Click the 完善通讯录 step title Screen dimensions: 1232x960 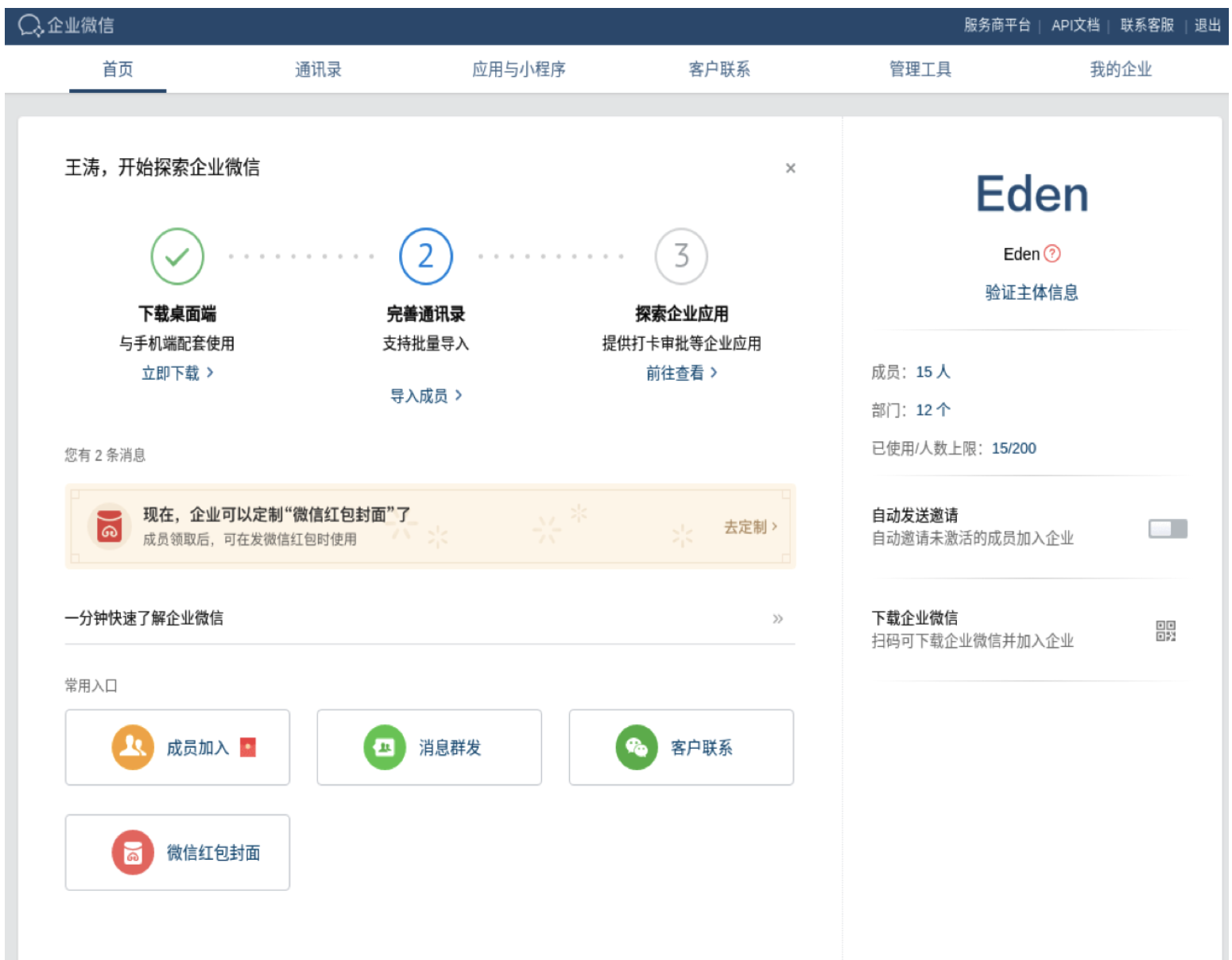pyautogui.click(x=426, y=314)
